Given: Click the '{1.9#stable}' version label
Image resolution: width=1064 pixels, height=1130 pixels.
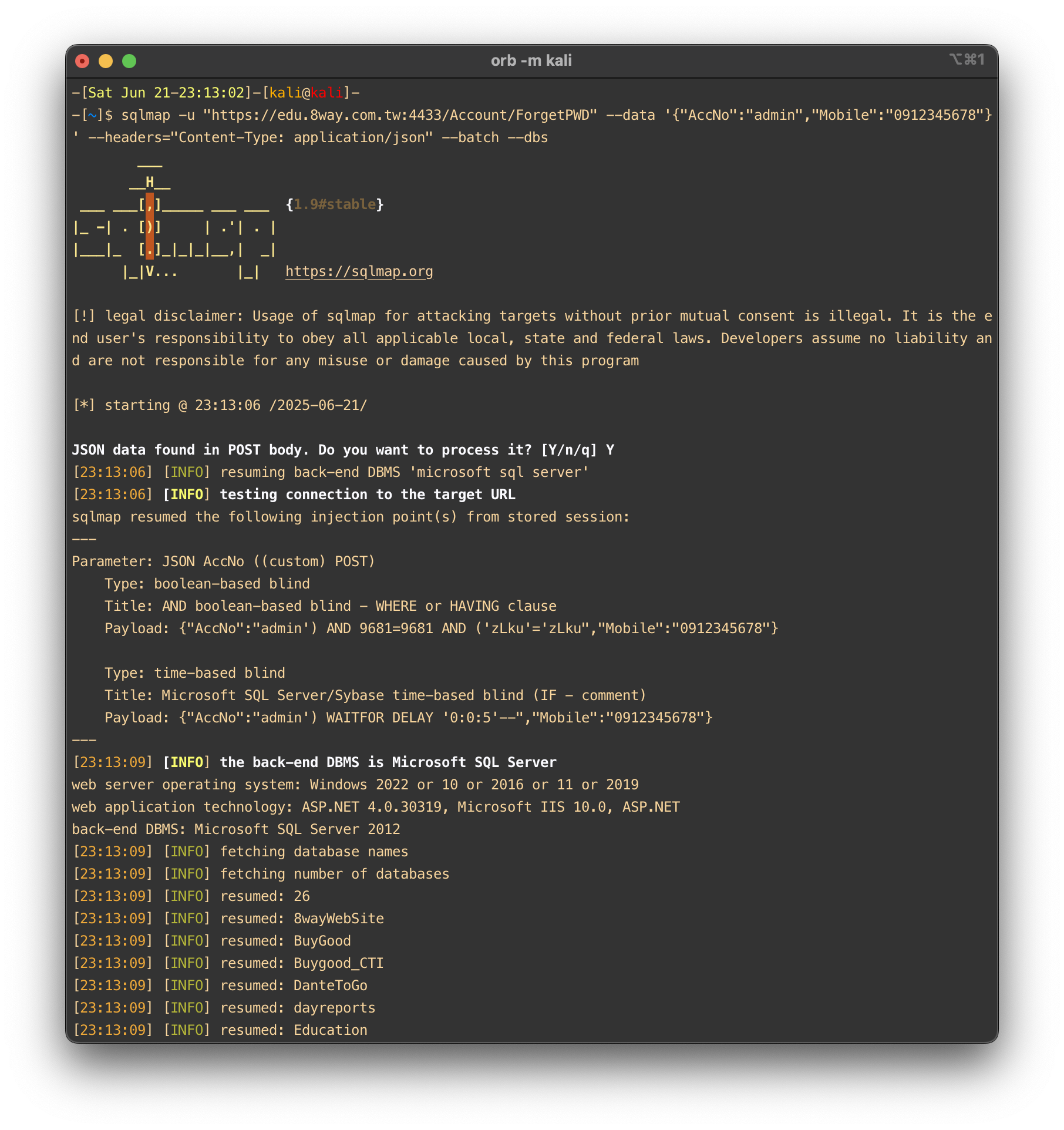Looking at the screenshot, I should coord(335,204).
